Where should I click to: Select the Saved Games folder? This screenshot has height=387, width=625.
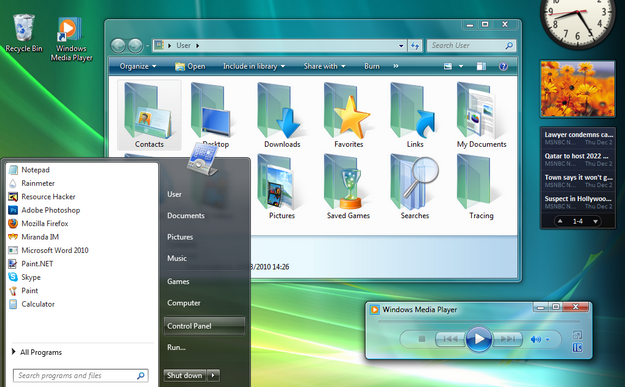(348, 187)
